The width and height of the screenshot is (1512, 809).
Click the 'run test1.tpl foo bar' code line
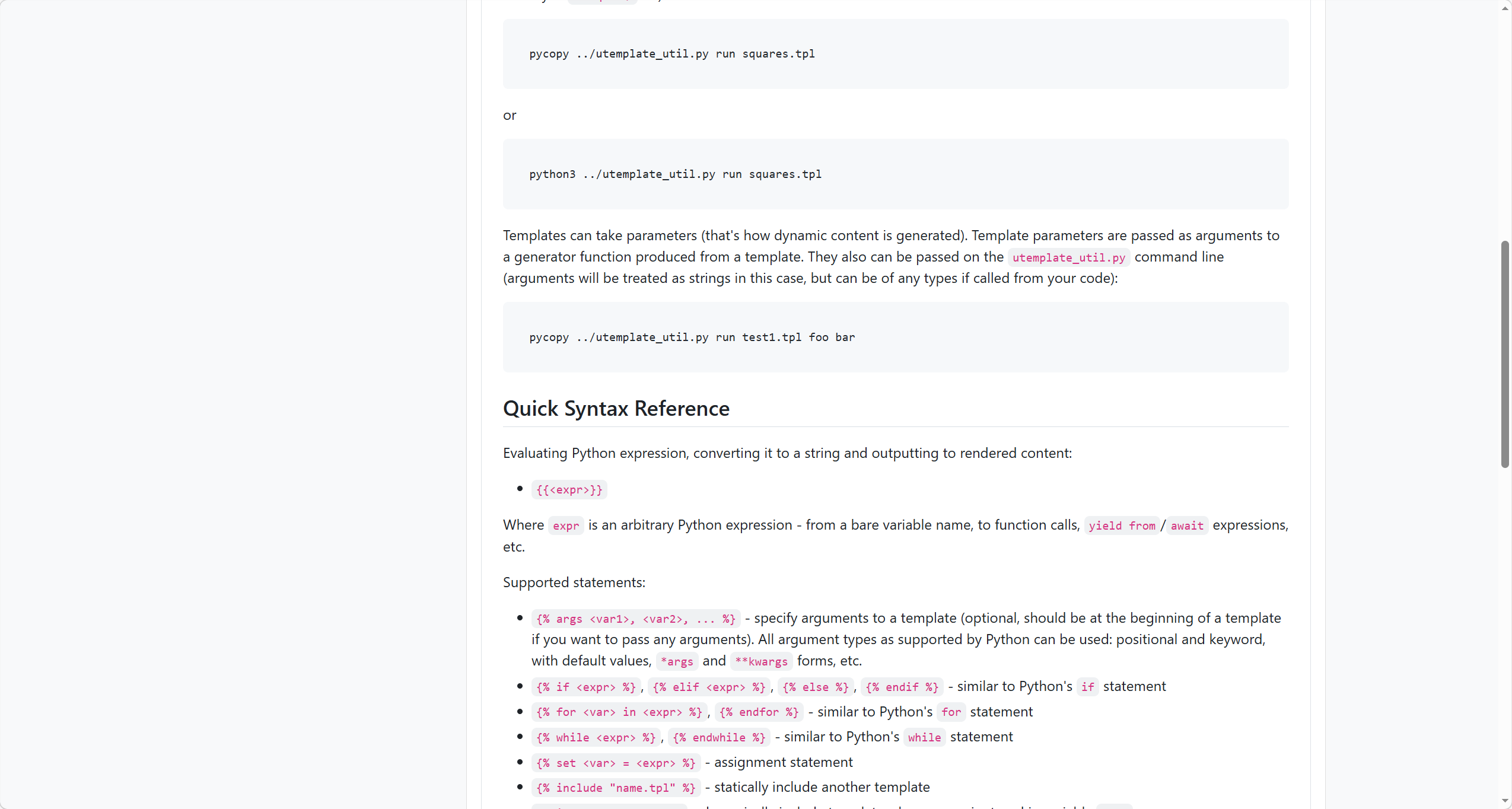coord(692,337)
